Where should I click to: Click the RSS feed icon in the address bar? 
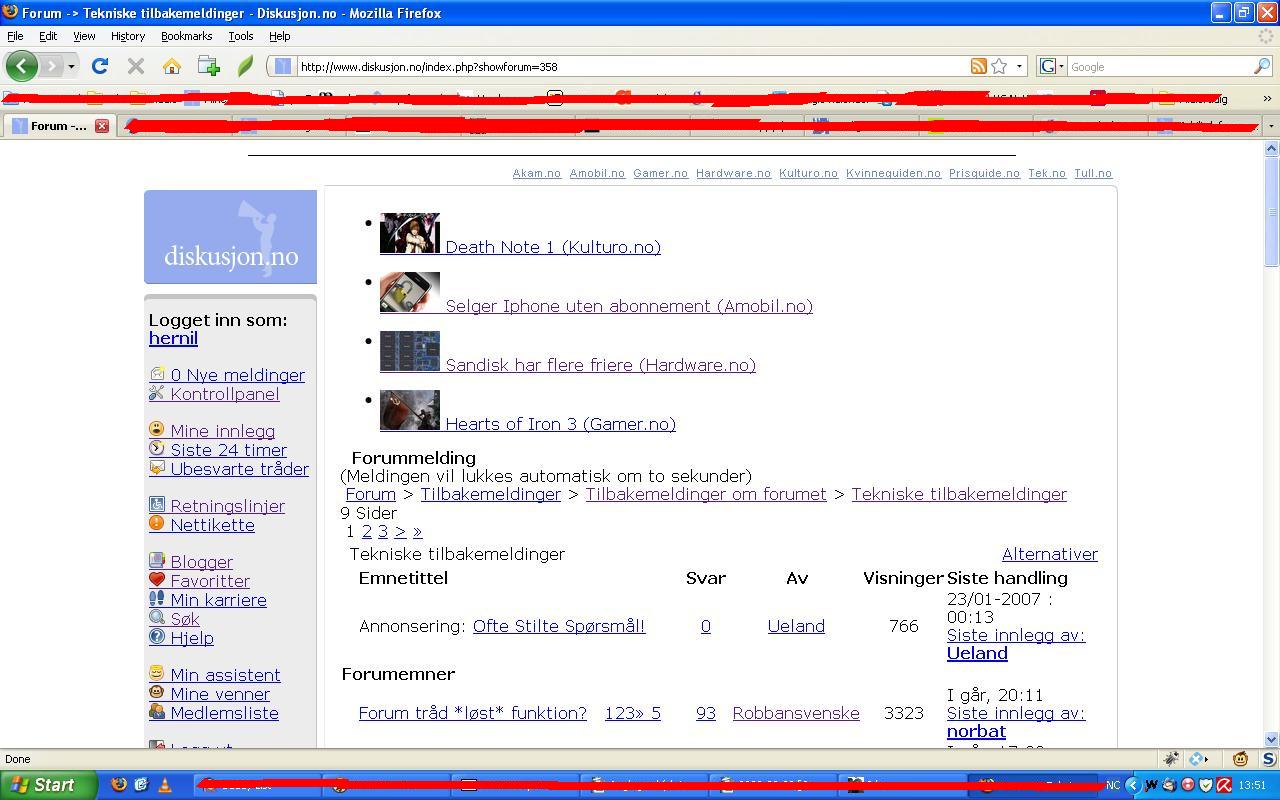(979, 66)
